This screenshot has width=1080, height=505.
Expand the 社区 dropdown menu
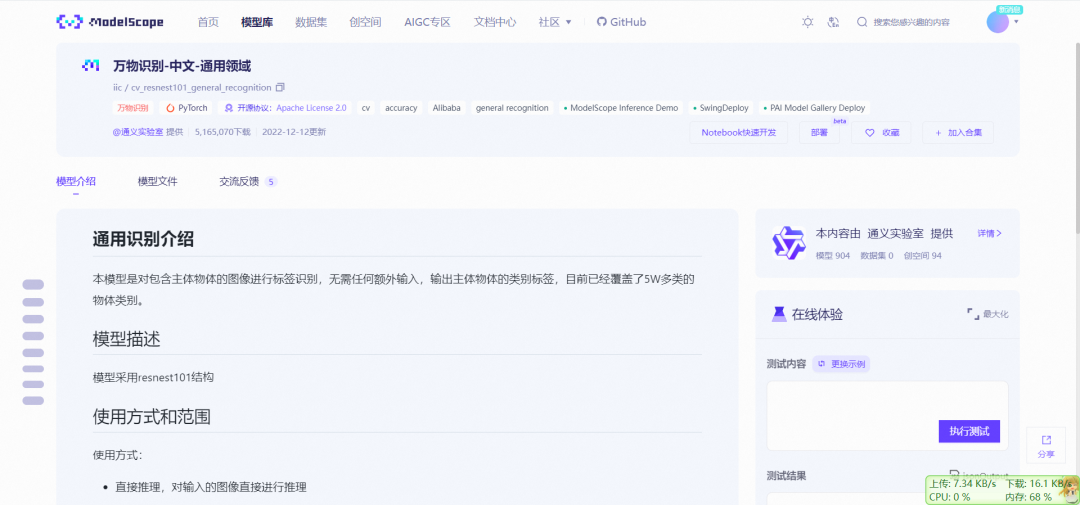555,22
